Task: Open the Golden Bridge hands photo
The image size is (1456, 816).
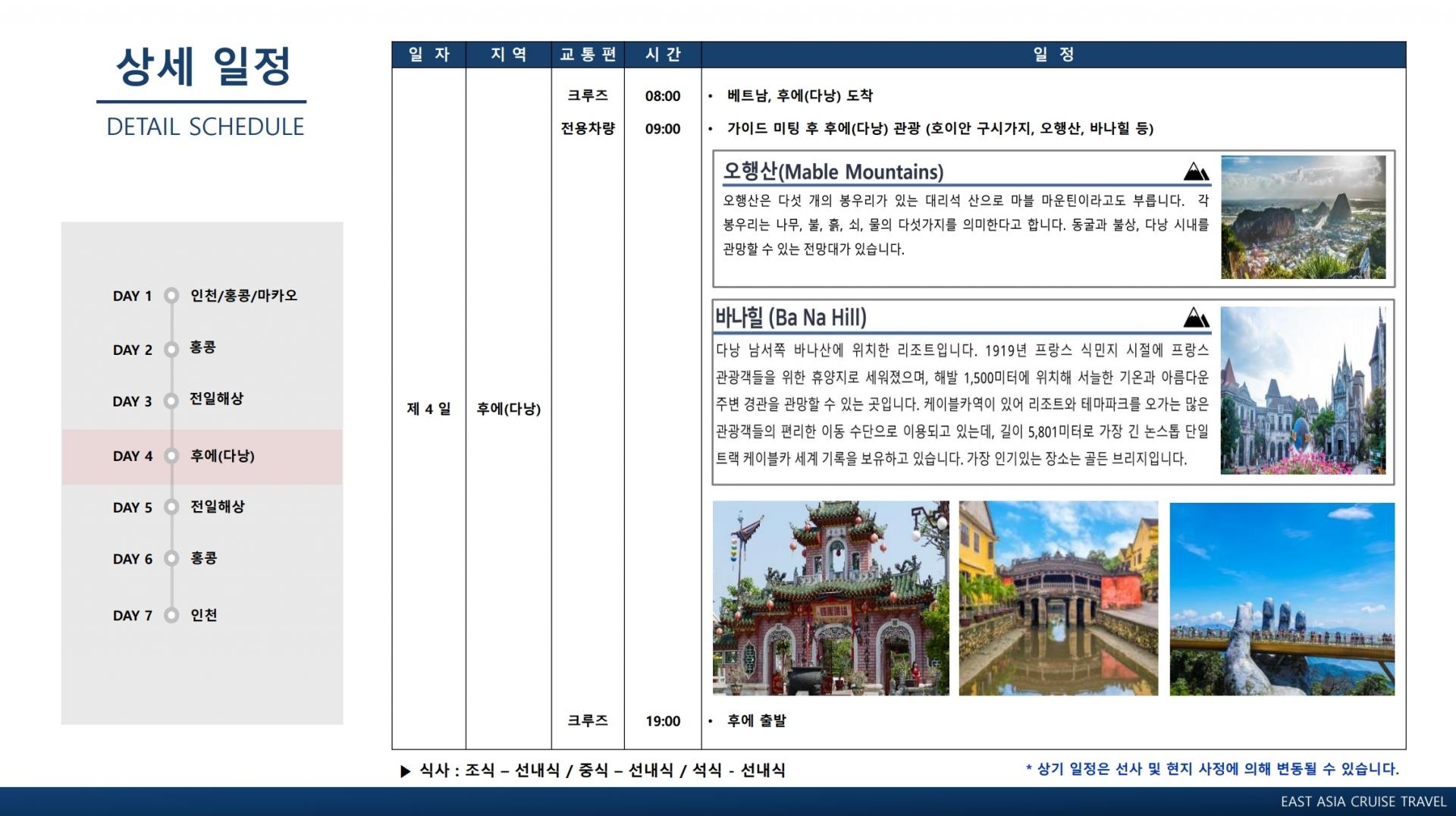Action: click(x=1282, y=599)
